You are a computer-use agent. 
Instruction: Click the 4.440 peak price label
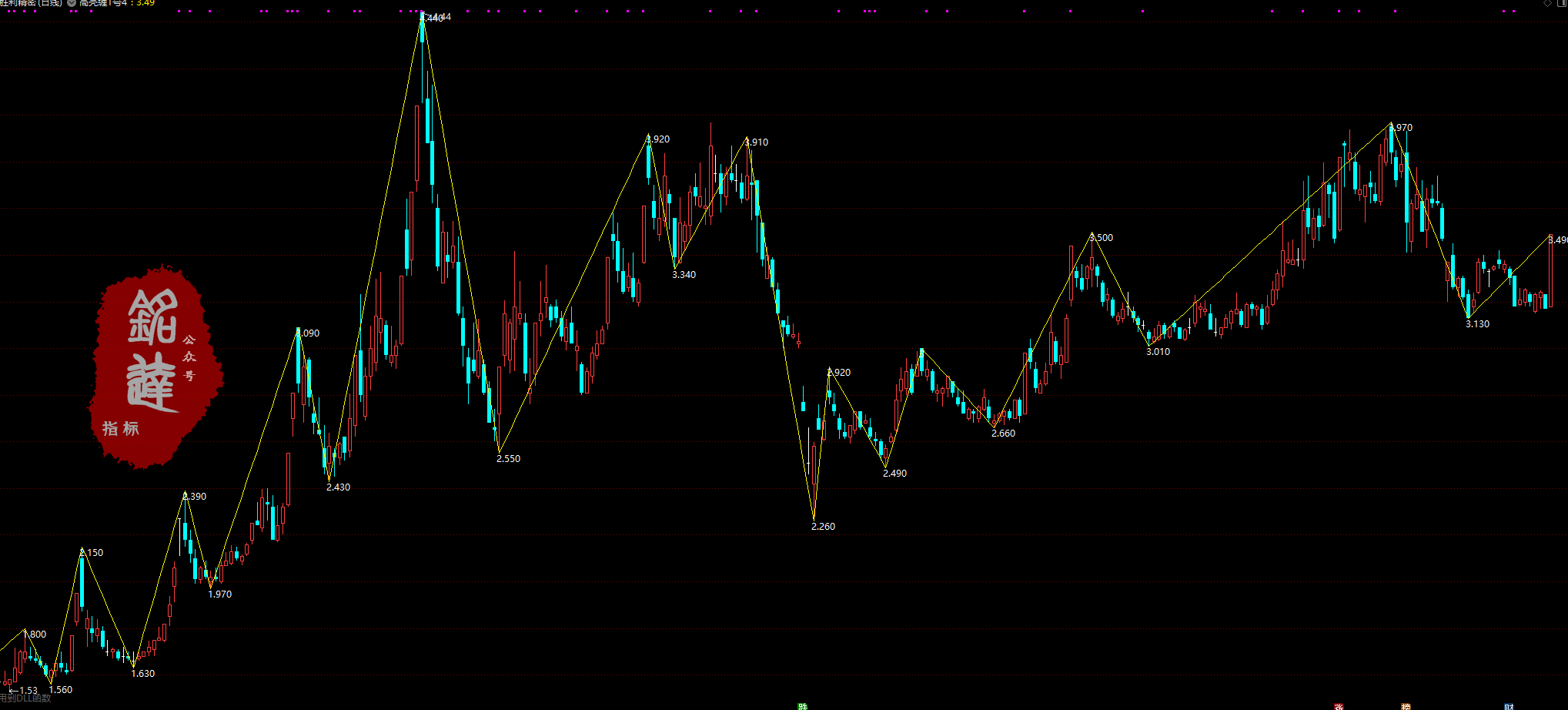[437, 17]
